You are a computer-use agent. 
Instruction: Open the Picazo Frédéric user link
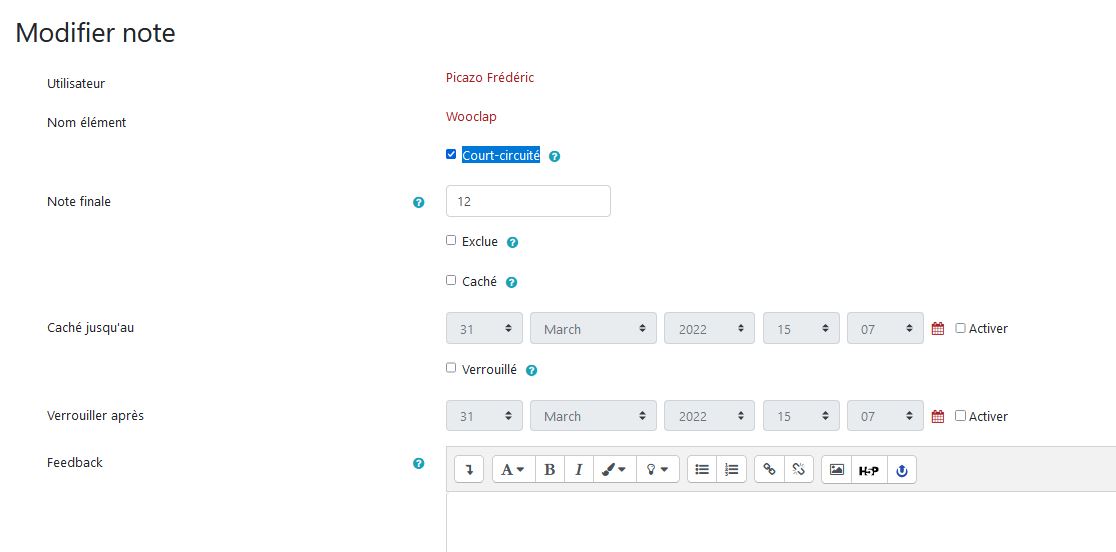pos(490,78)
